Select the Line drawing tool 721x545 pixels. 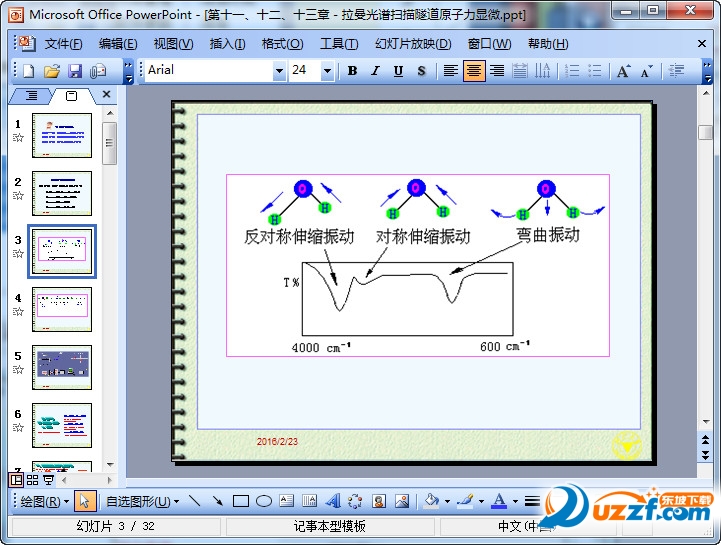(195, 501)
